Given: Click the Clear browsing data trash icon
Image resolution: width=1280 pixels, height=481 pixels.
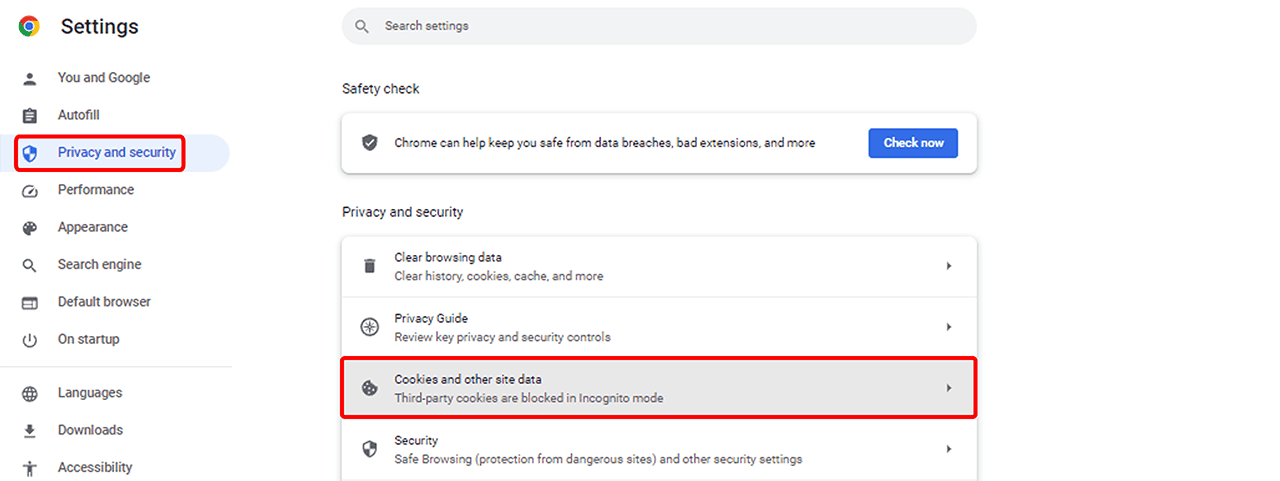Looking at the screenshot, I should pyautogui.click(x=370, y=266).
